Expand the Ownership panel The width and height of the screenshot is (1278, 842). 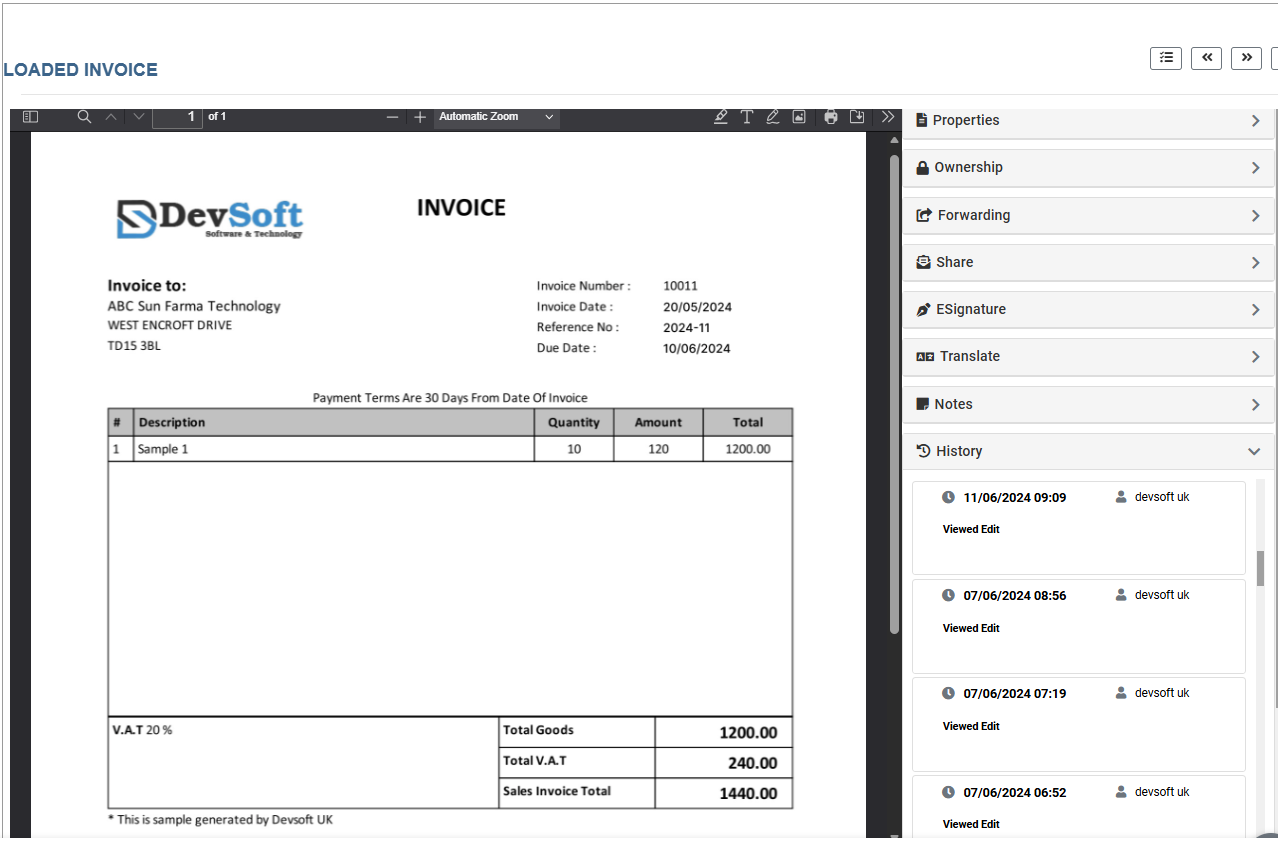1088,168
